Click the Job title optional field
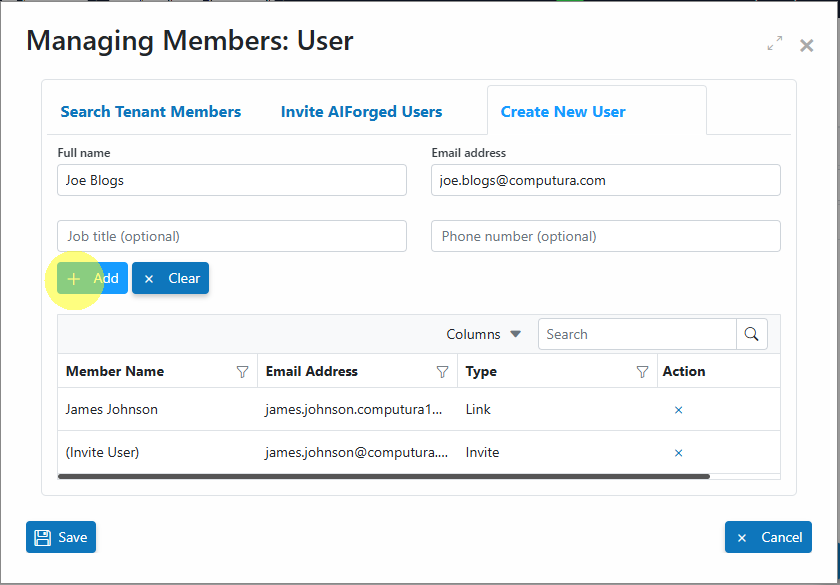840x585 pixels. [x=232, y=236]
